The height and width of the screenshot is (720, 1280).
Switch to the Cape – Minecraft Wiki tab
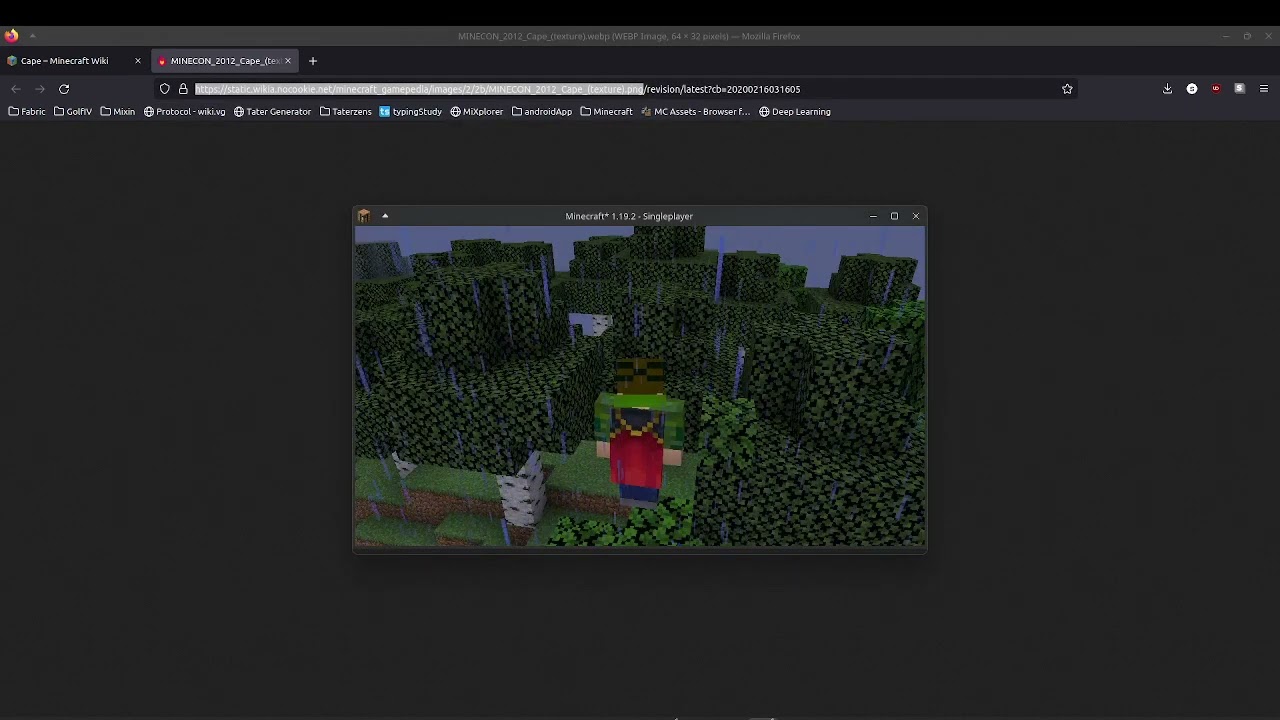[x=64, y=61]
